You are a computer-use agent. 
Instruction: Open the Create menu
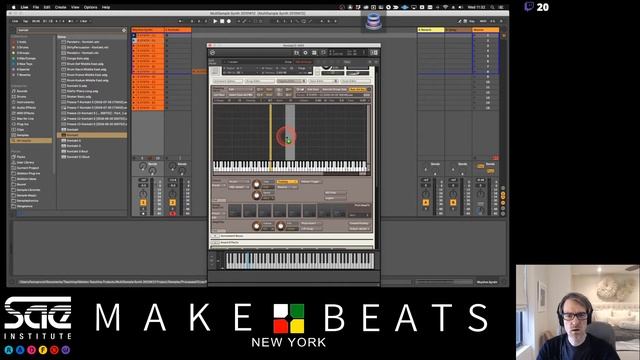click(x=60, y=7)
